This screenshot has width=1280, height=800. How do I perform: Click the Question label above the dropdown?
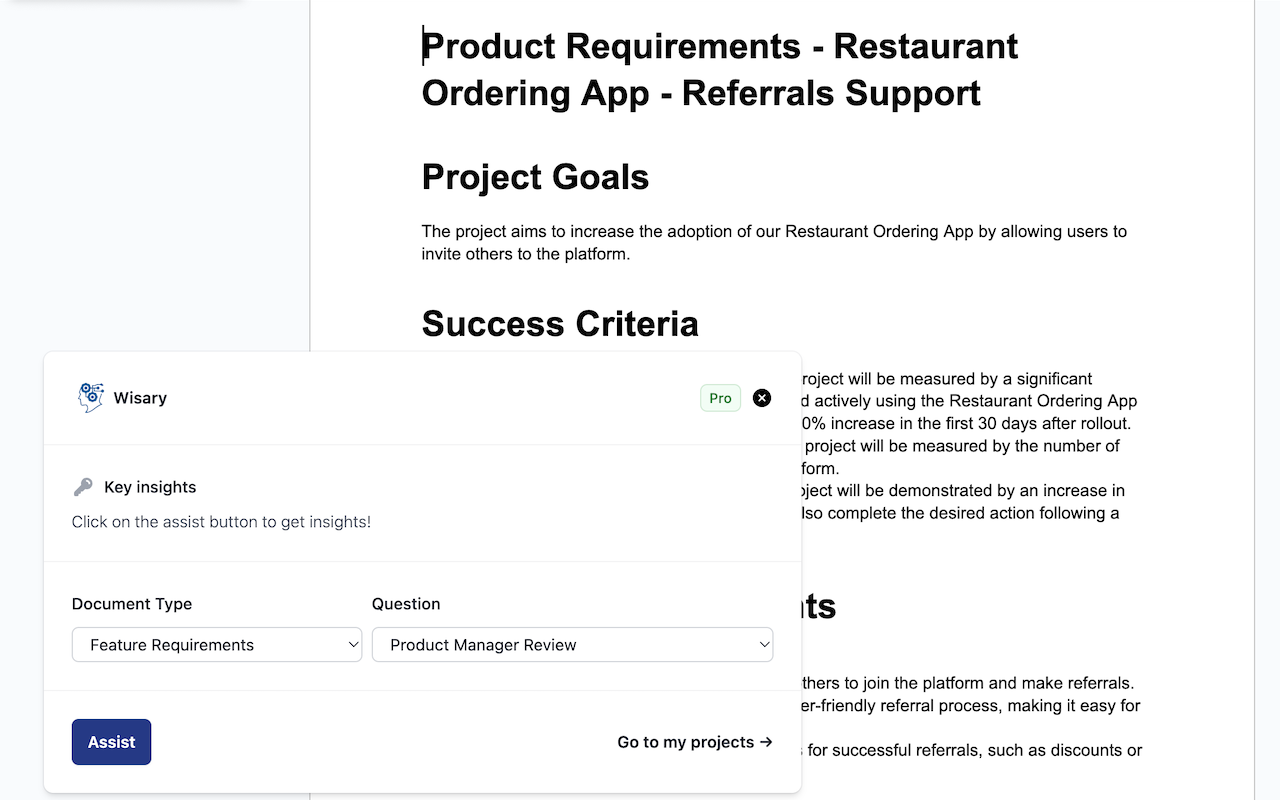pyautogui.click(x=406, y=604)
